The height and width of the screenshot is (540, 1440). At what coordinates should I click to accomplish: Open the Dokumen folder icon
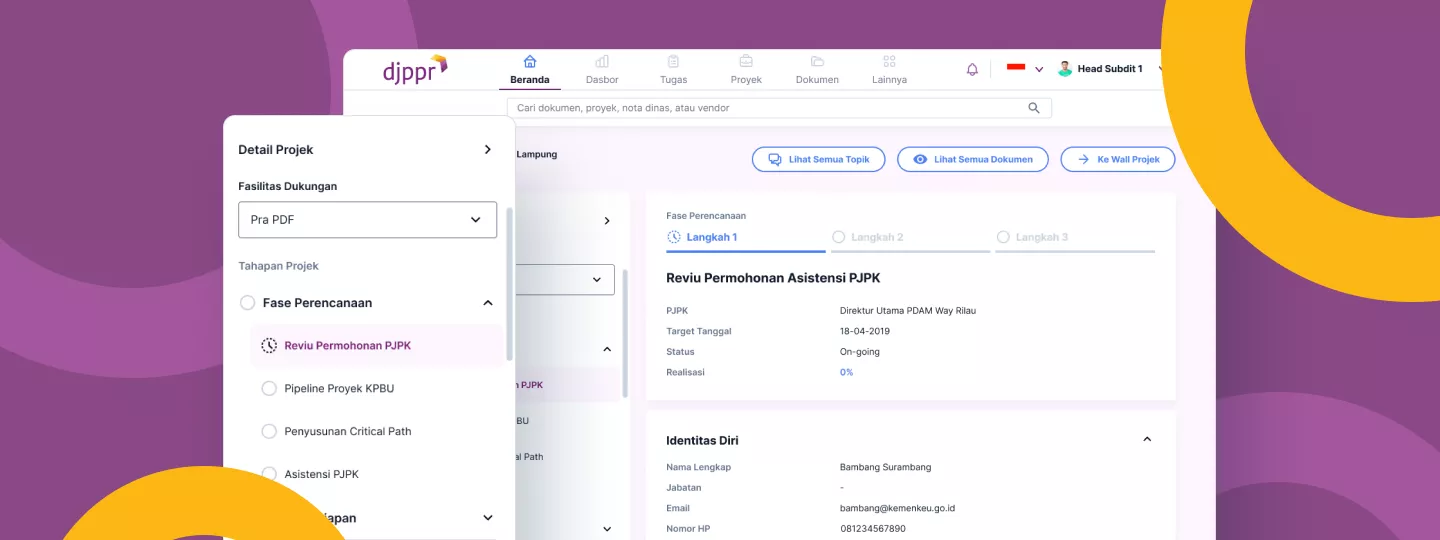pyautogui.click(x=817, y=61)
